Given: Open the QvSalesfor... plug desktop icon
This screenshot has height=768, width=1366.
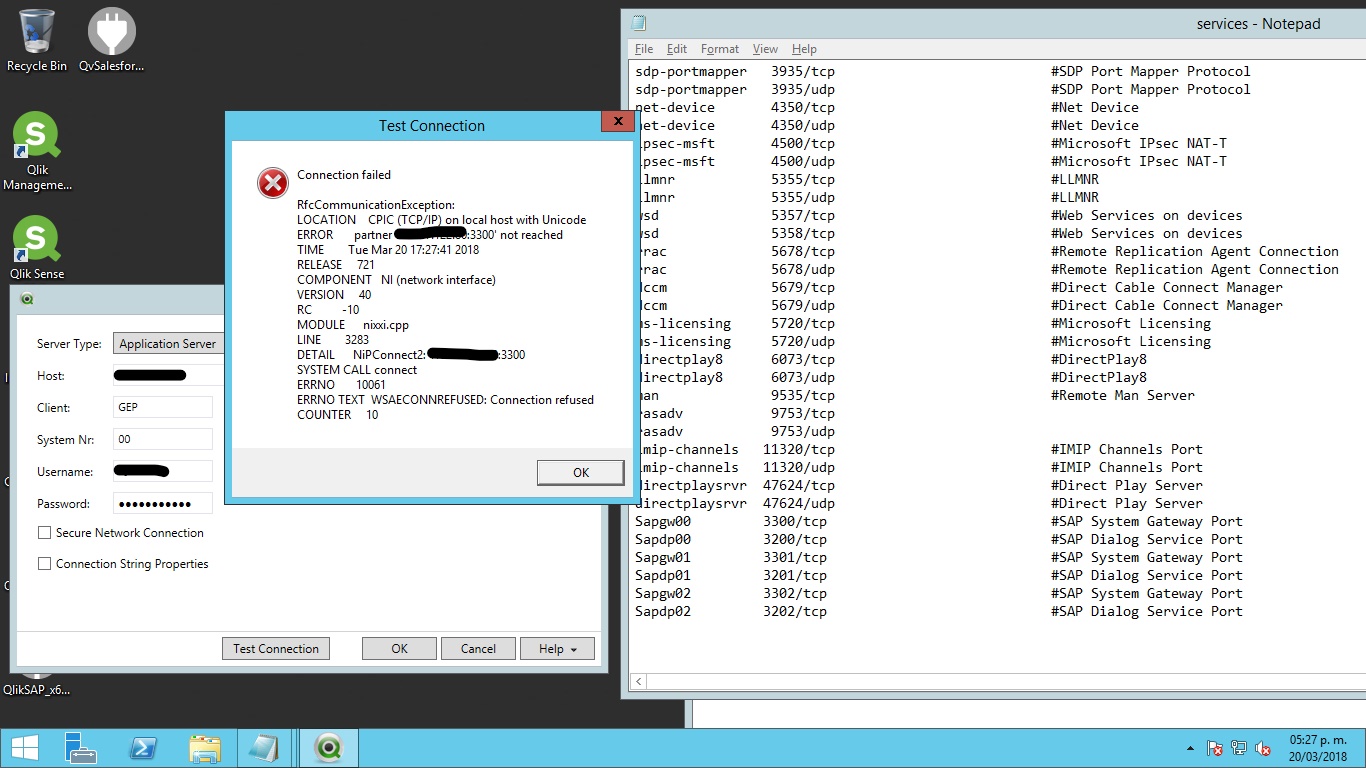Looking at the screenshot, I should click(x=111, y=40).
